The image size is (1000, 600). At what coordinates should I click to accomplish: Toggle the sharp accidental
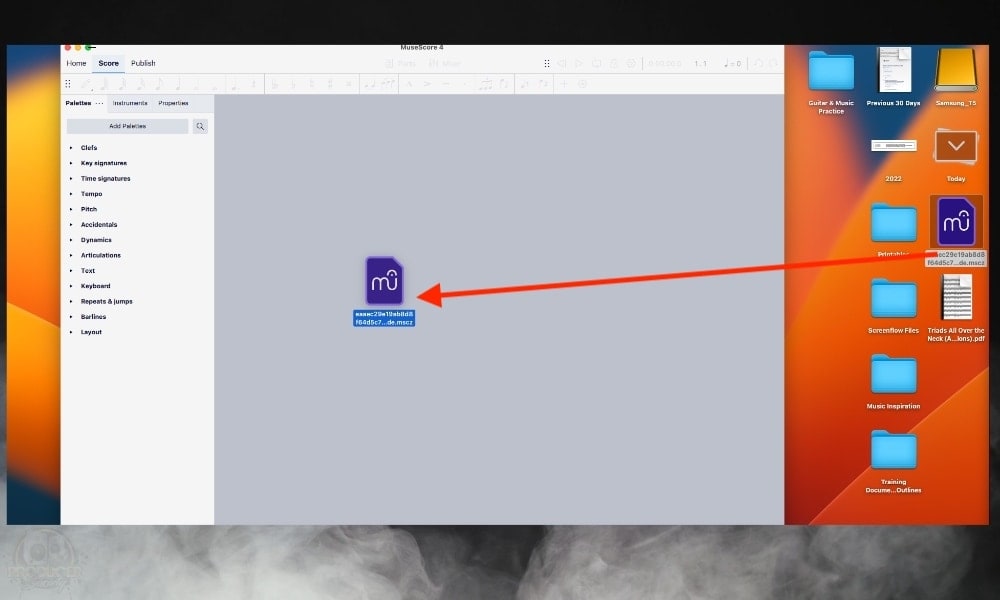(330, 84)
